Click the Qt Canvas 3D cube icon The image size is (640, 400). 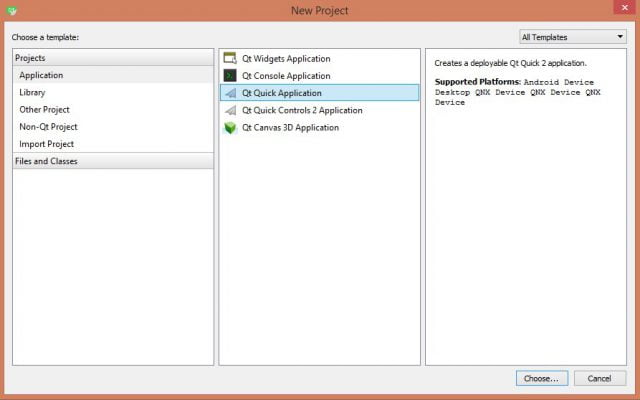(230, 128)
